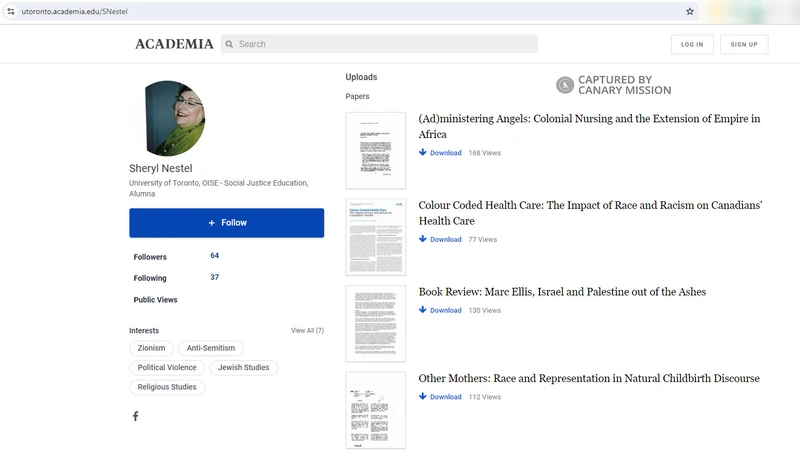Screen dimensions: 800x461
Task: Open the Followers count 64
Action: (214, 255)
